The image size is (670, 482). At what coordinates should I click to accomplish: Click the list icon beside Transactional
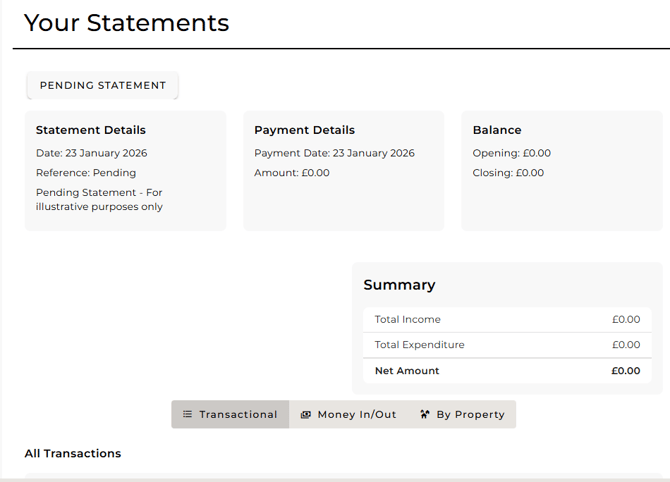tap(187, 415)
